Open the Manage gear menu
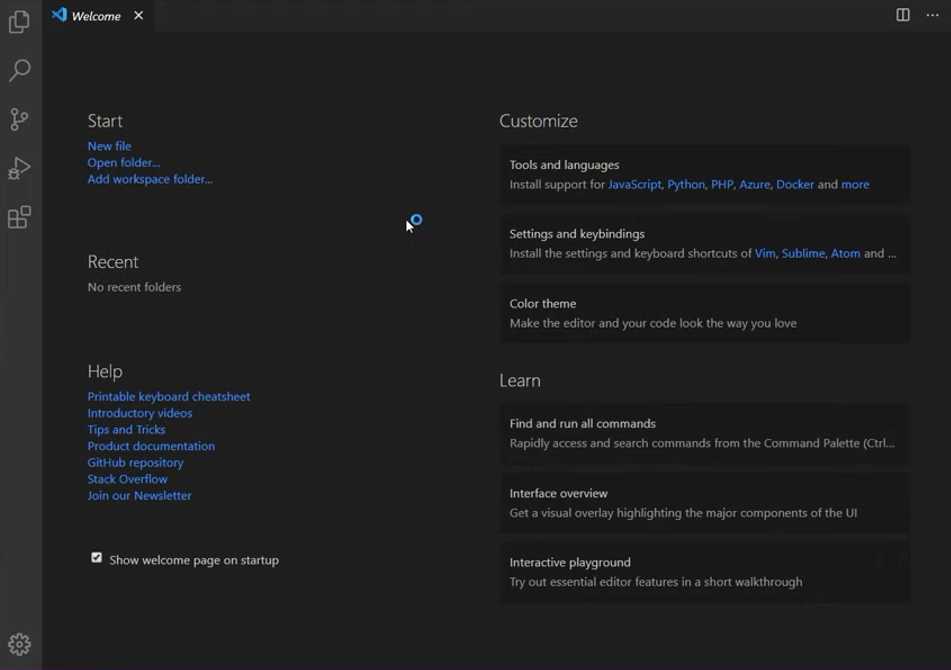The height and width of the screenshot is (670, 951). click(x=19, y=644)
